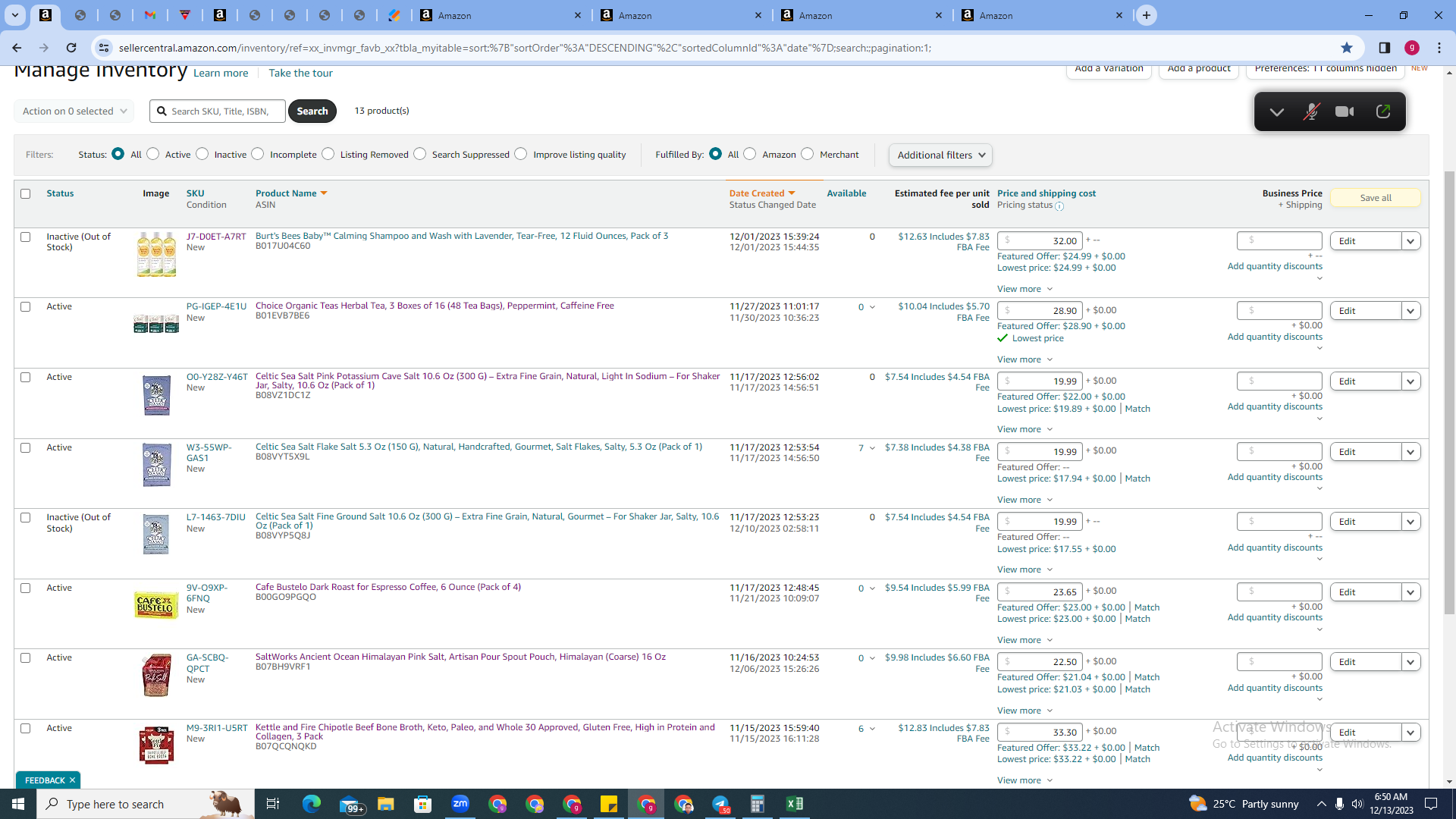Expand the Additional filters dropdown
1456x819 pixels.
click(x=940, y=155)
